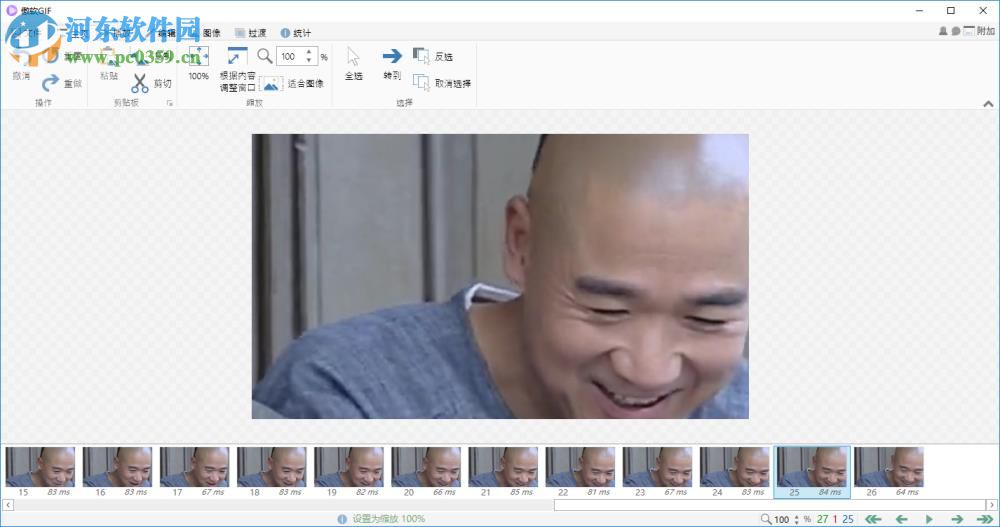Click the frame list horizontal scrollbar thumb
Screen dimensions: 1000x527
(770, 505)
